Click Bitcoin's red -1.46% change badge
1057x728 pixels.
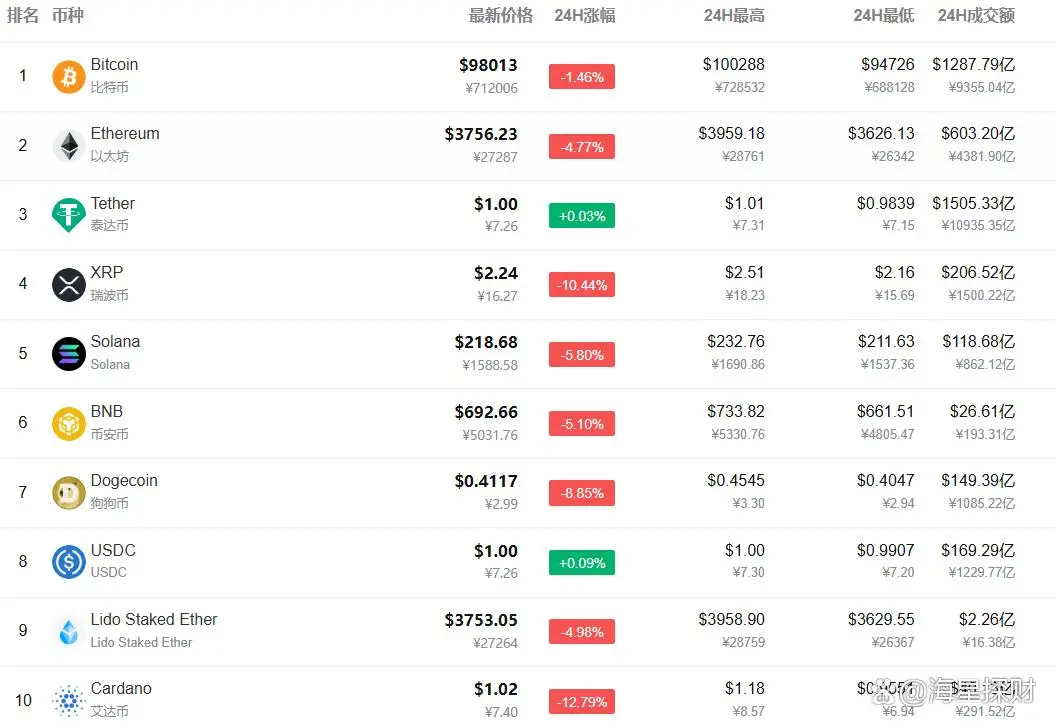pyautogui.click(x=582, y=77)
